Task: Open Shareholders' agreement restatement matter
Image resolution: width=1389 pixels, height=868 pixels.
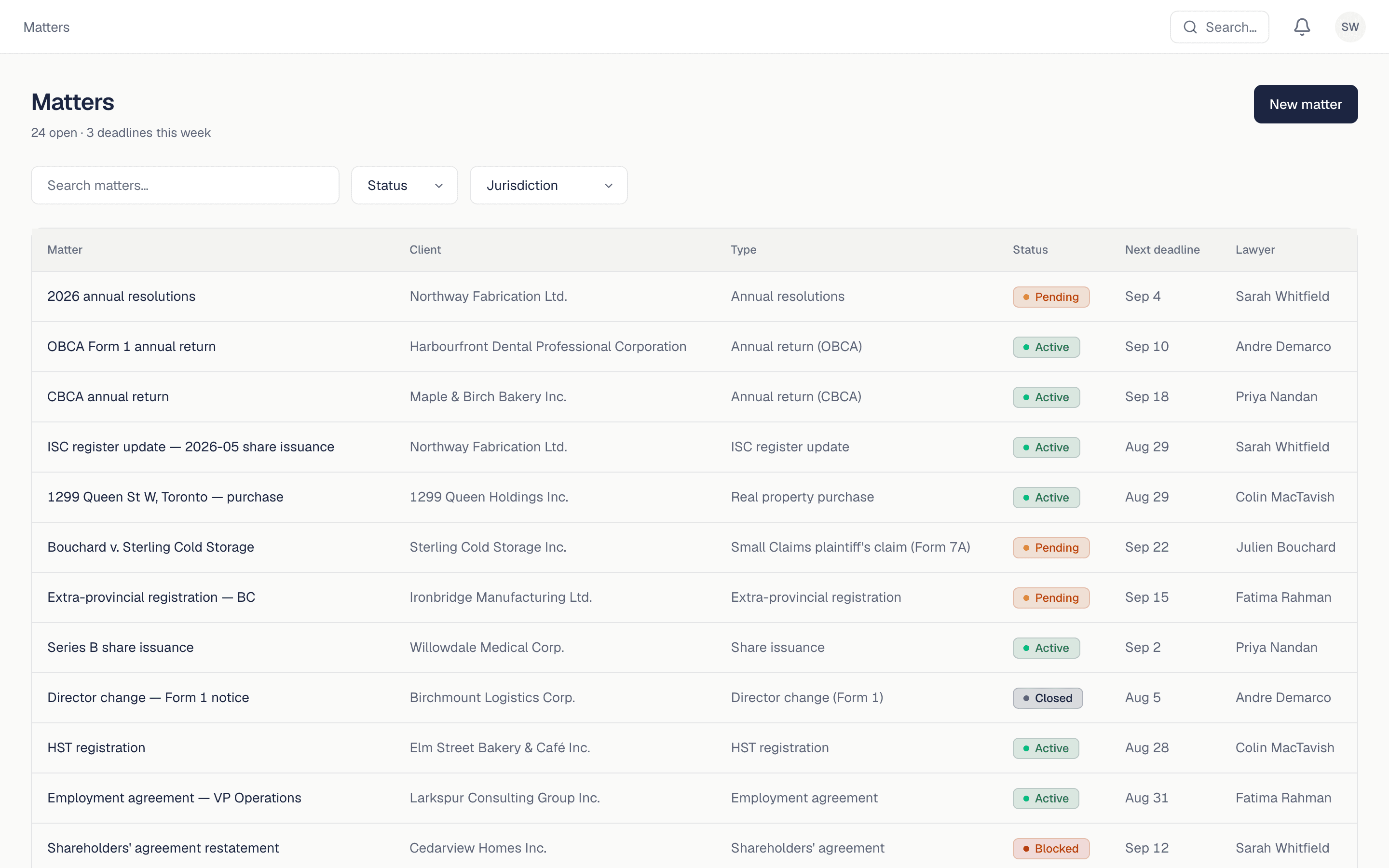Action: [163, 848]
